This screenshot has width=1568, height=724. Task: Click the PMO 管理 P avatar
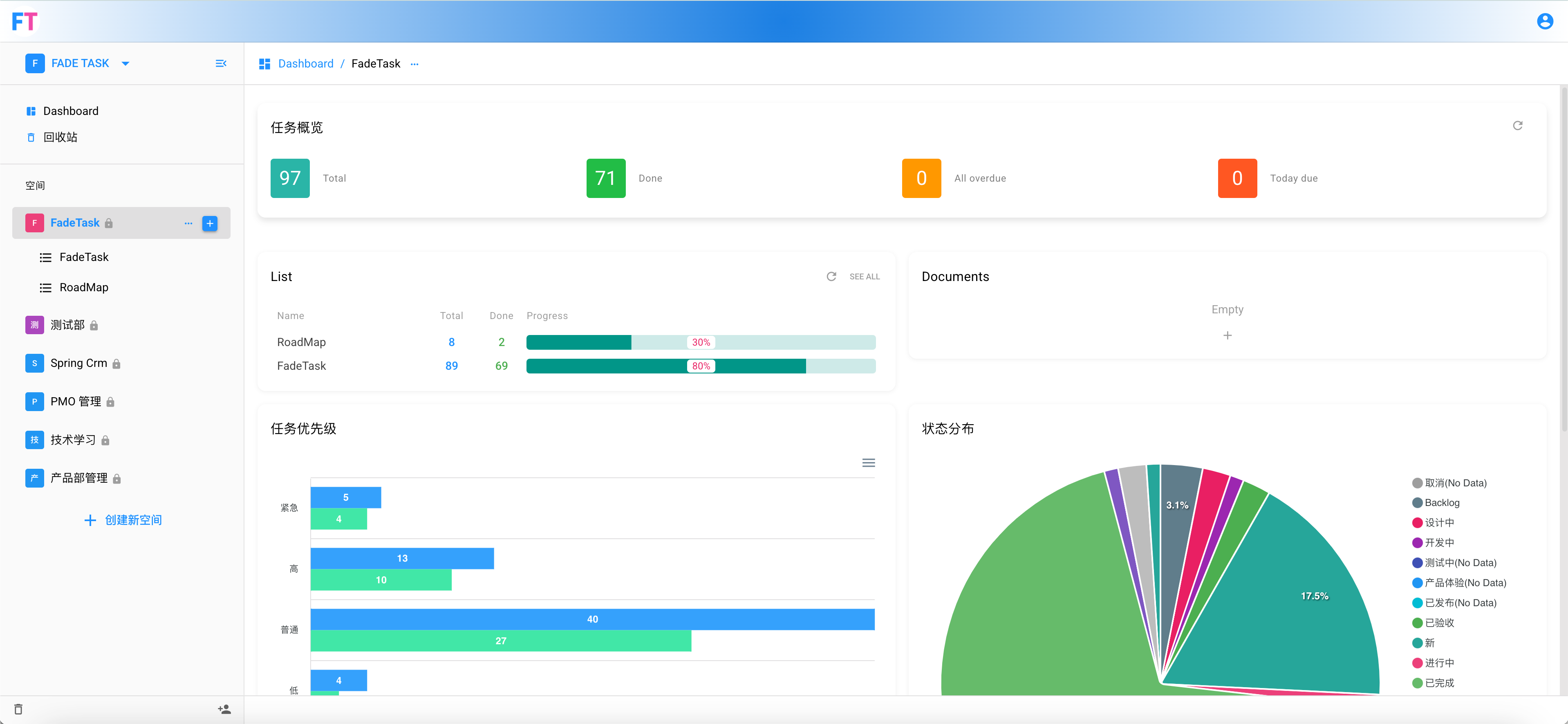pyautogui.click(x=34, y=401)
